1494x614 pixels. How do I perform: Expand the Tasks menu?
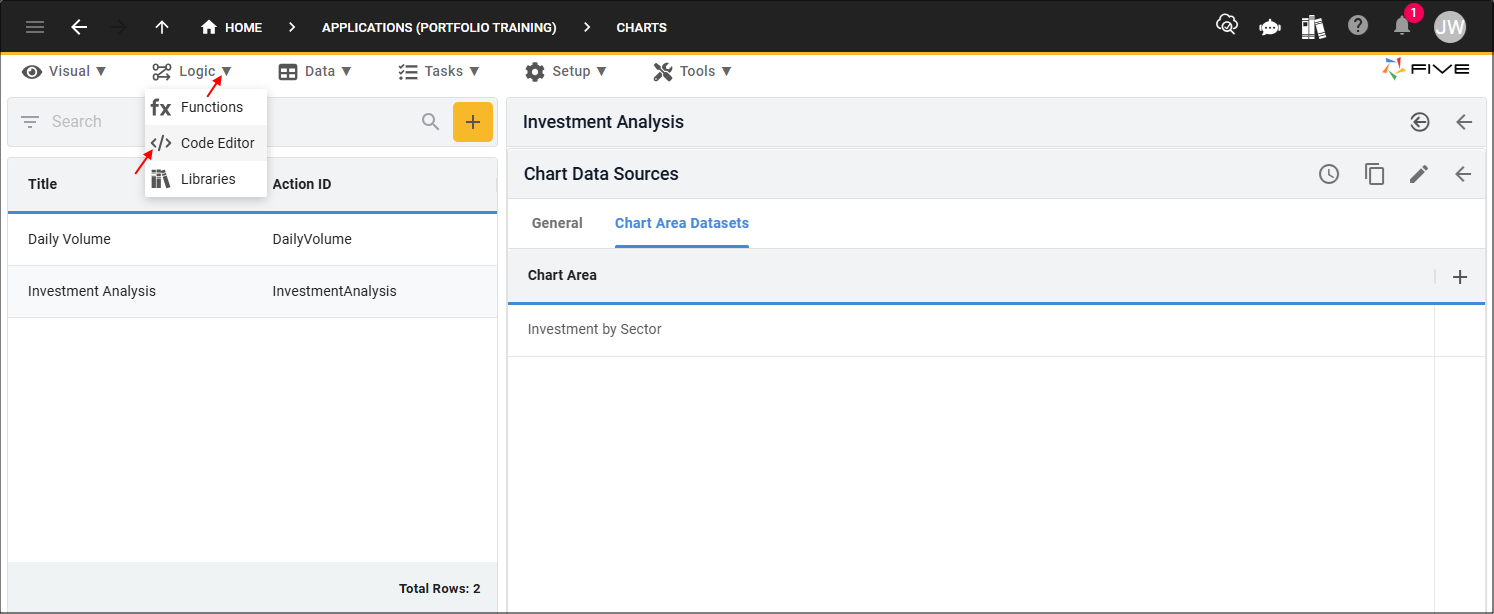tap(439, 71)
